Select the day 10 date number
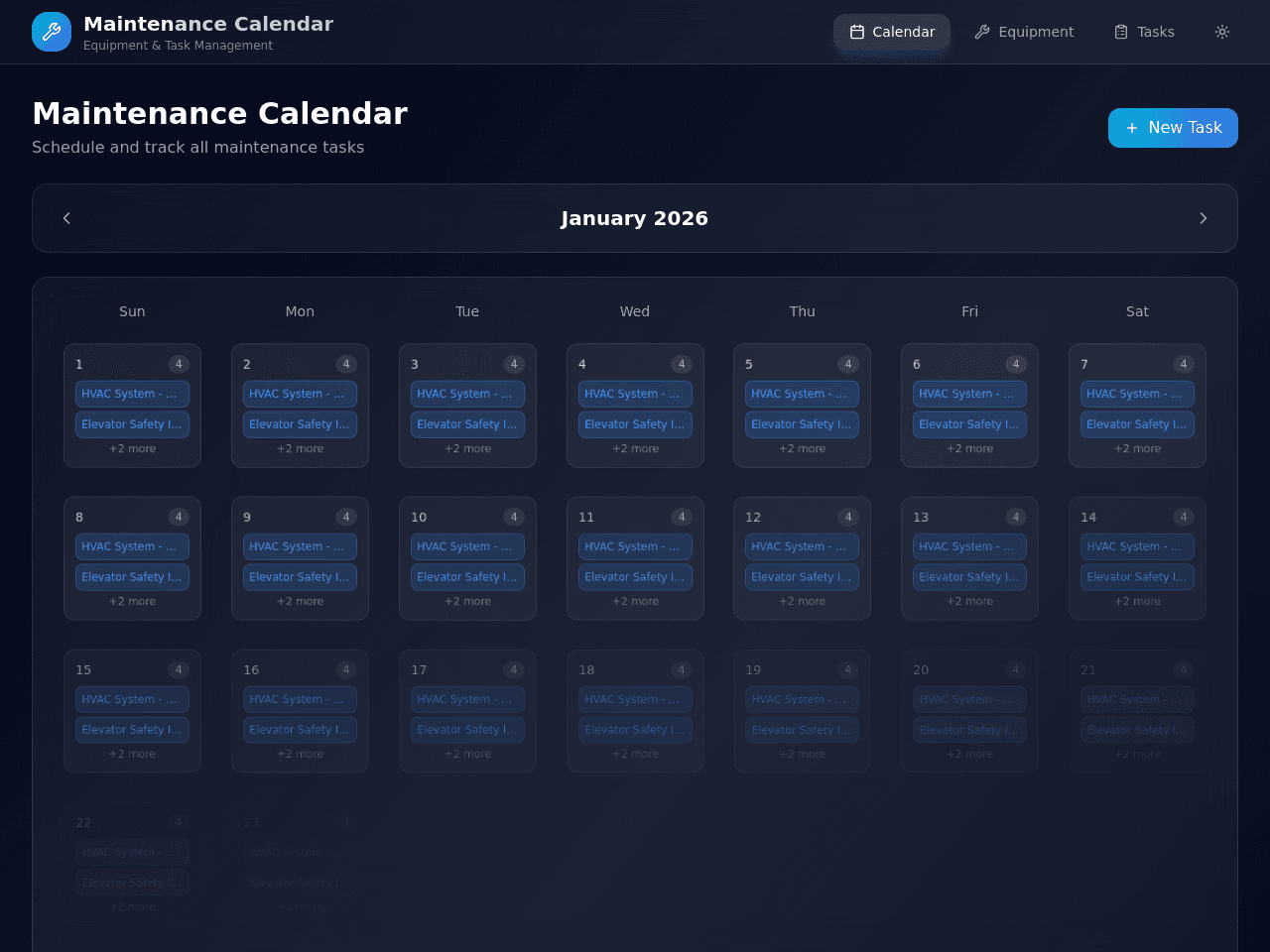The height and width of the screenshot is (952, 1270). pos(419,517)
